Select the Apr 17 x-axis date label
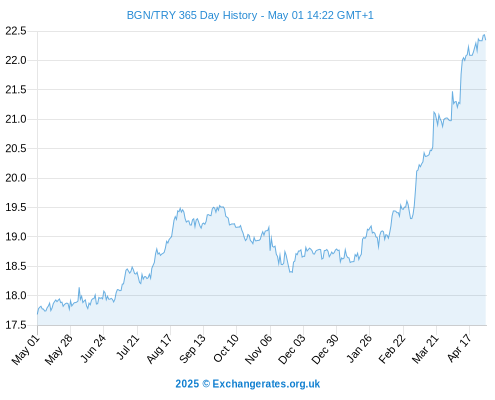Image resolution: width=495 pixels, height=400 pixels. (x=459, y=348)
